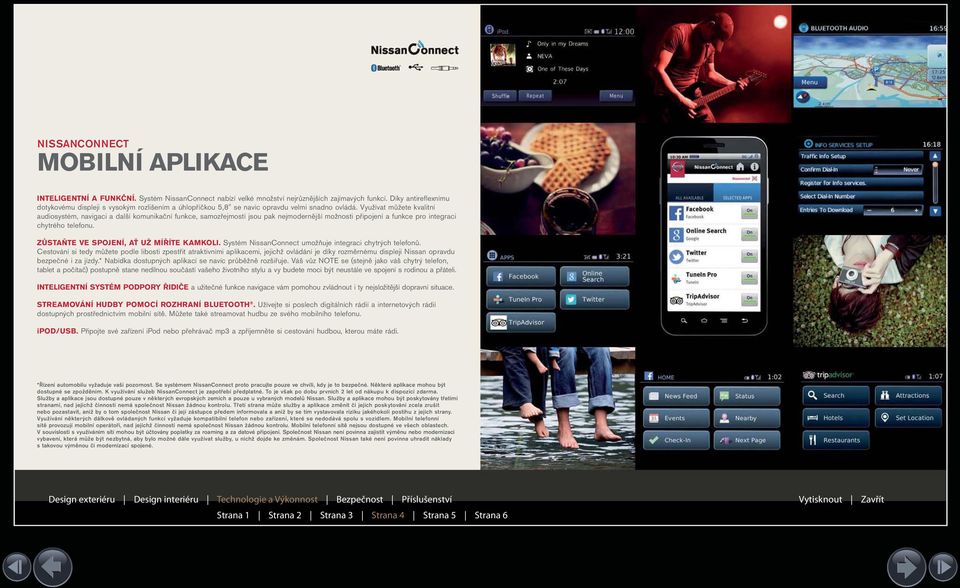Select Register for Info services row
Screen dimensions: 960x588
(861, 183)
